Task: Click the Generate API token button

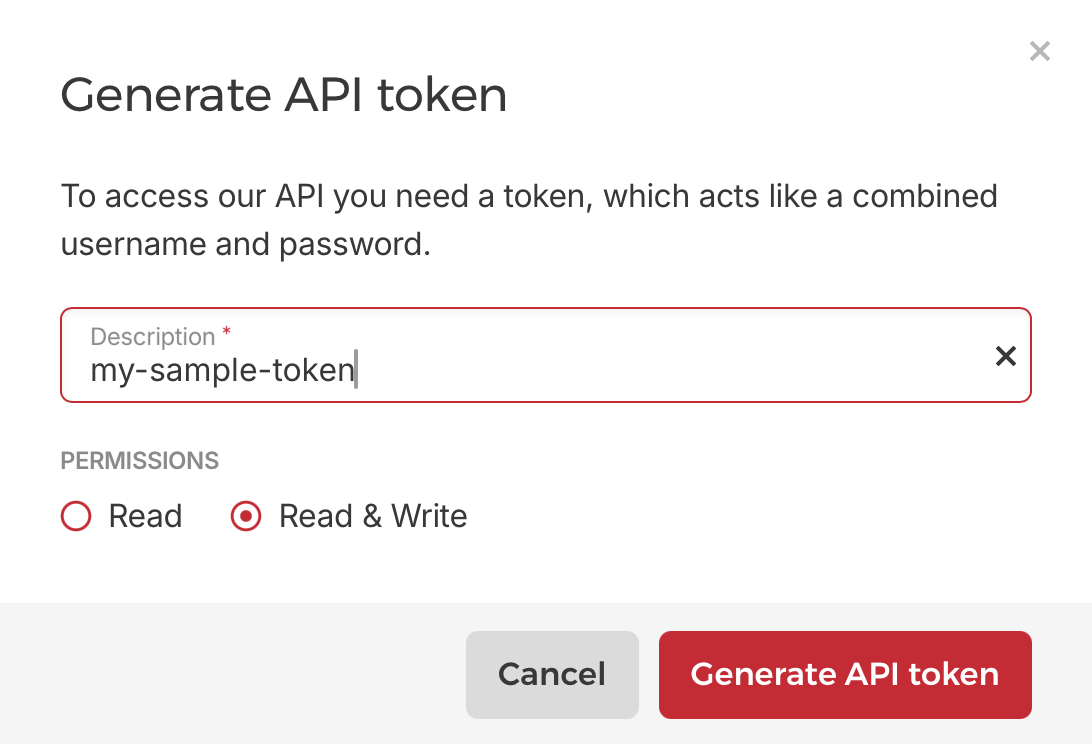Action: point(844,674)
